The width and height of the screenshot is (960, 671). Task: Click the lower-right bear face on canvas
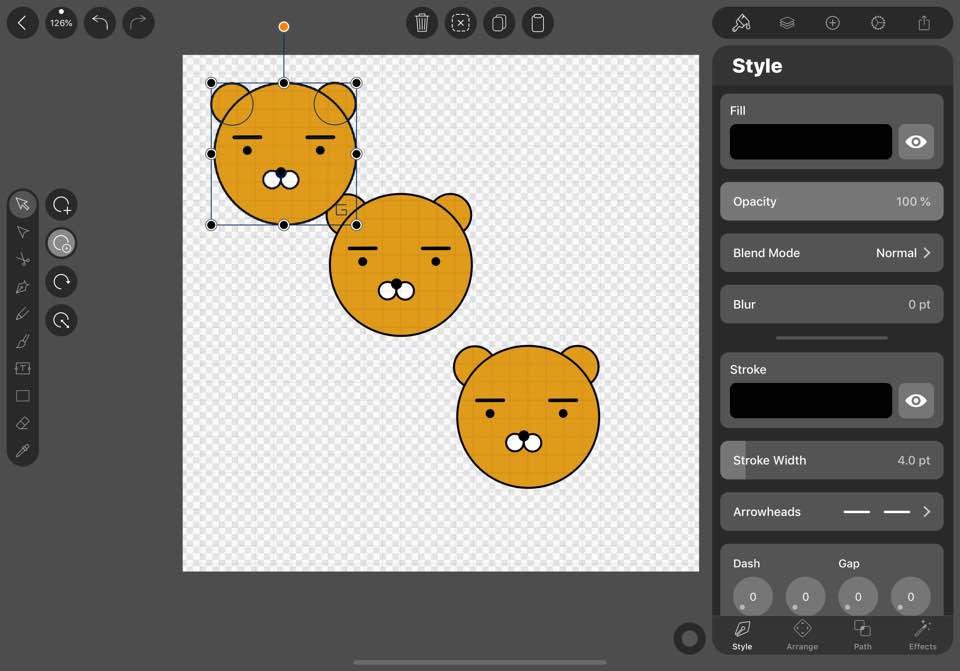(x=528, y=416)
